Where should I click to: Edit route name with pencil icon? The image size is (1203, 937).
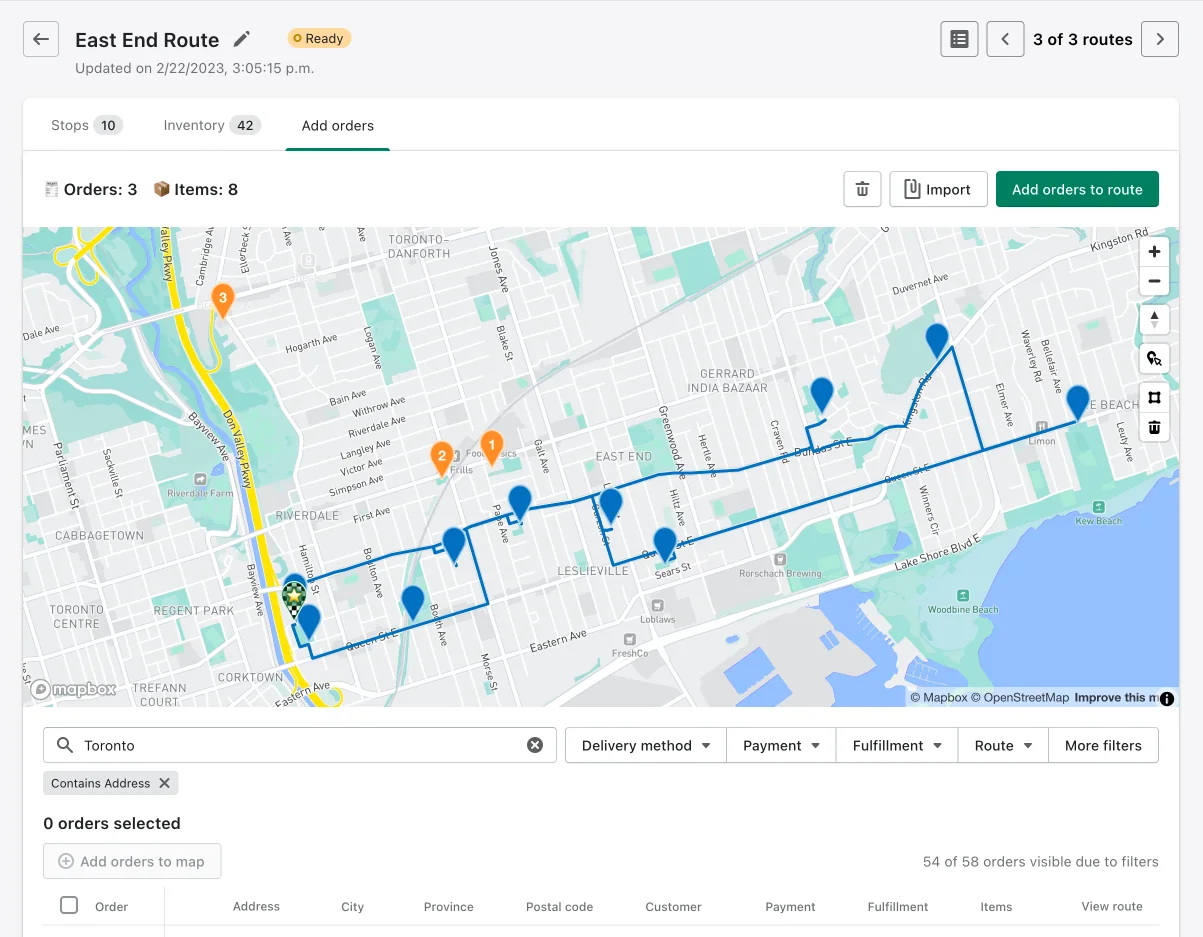click(x=241, y=39)
